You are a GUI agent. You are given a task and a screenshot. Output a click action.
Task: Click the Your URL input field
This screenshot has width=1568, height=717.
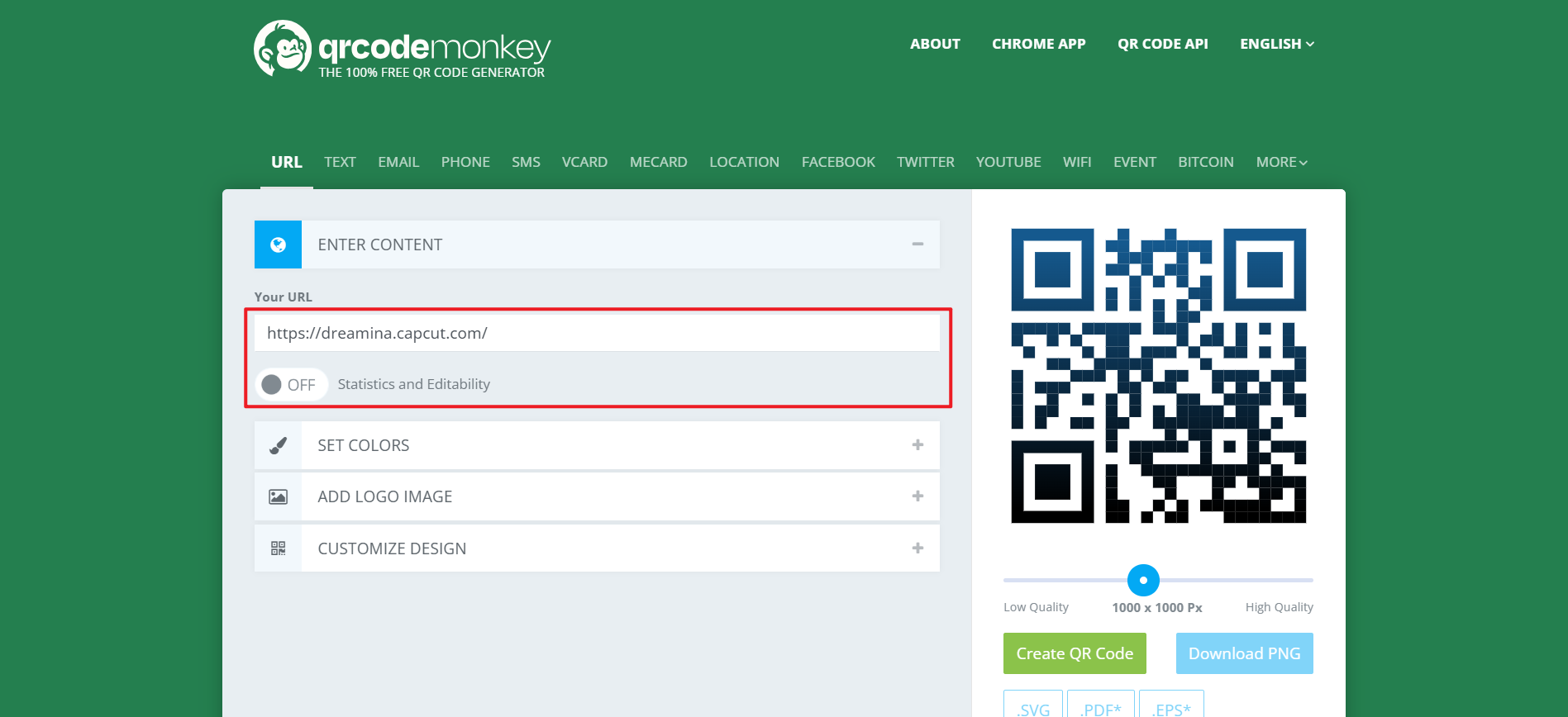pyautogui.click(x=597, y=333)
